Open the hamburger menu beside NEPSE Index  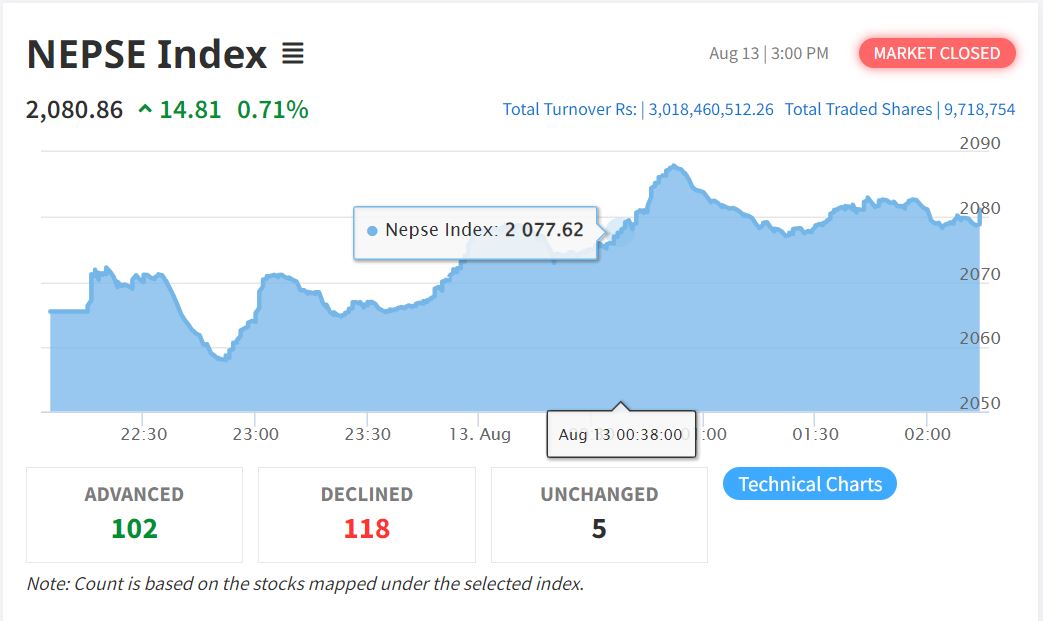[x=293, y=54]
